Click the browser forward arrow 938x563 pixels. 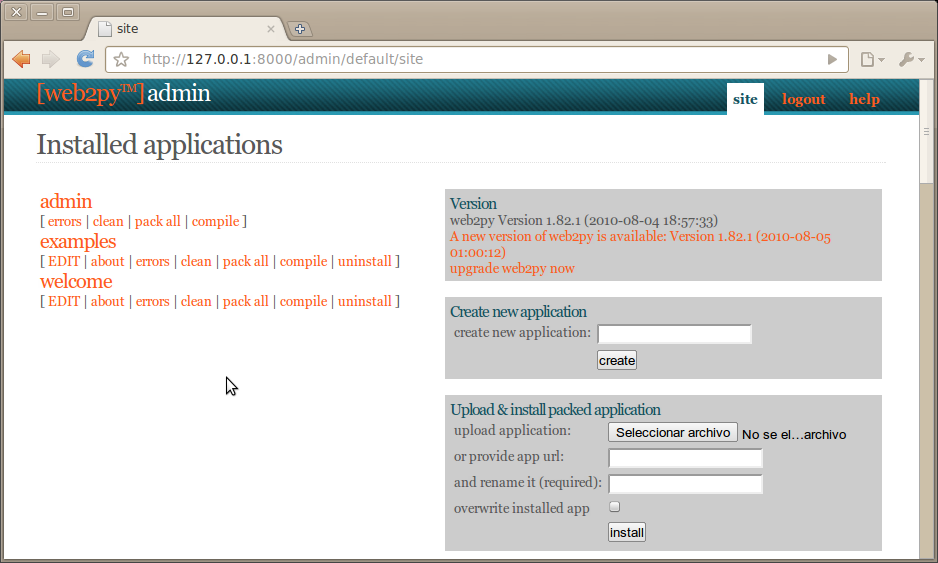coord(51,59)
